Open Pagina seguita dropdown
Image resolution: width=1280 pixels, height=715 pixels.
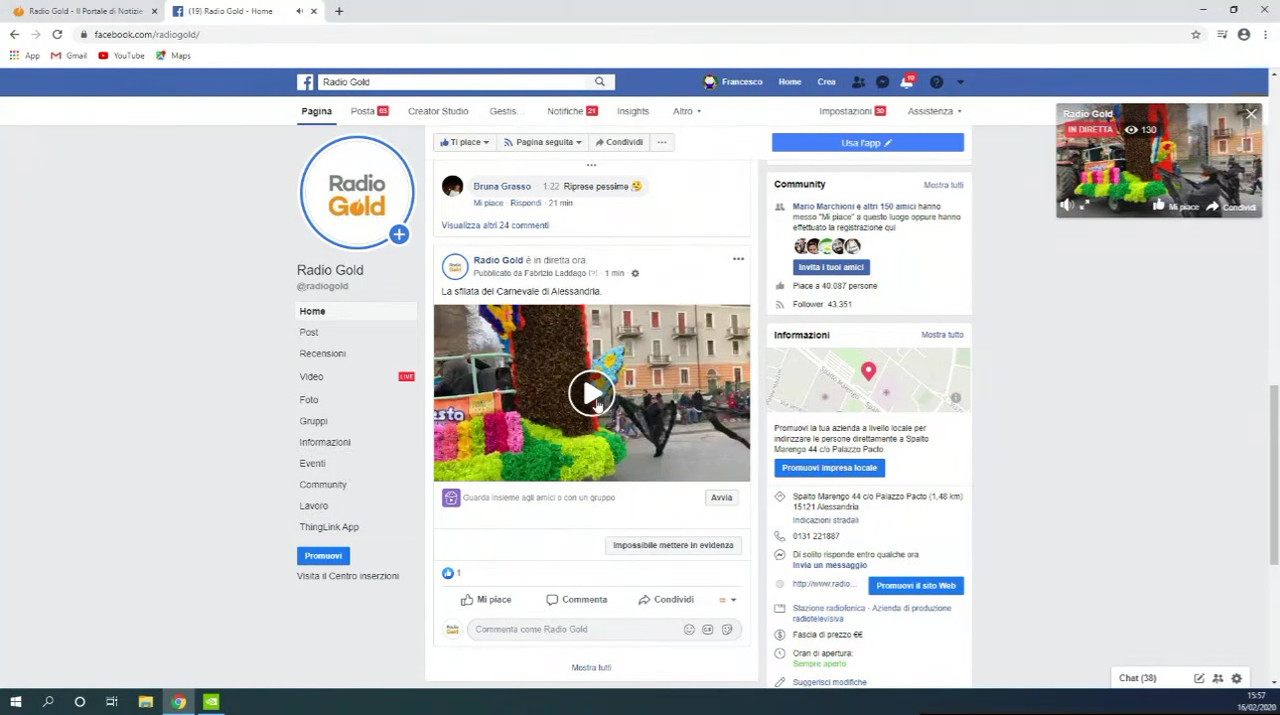click(543, 142)
